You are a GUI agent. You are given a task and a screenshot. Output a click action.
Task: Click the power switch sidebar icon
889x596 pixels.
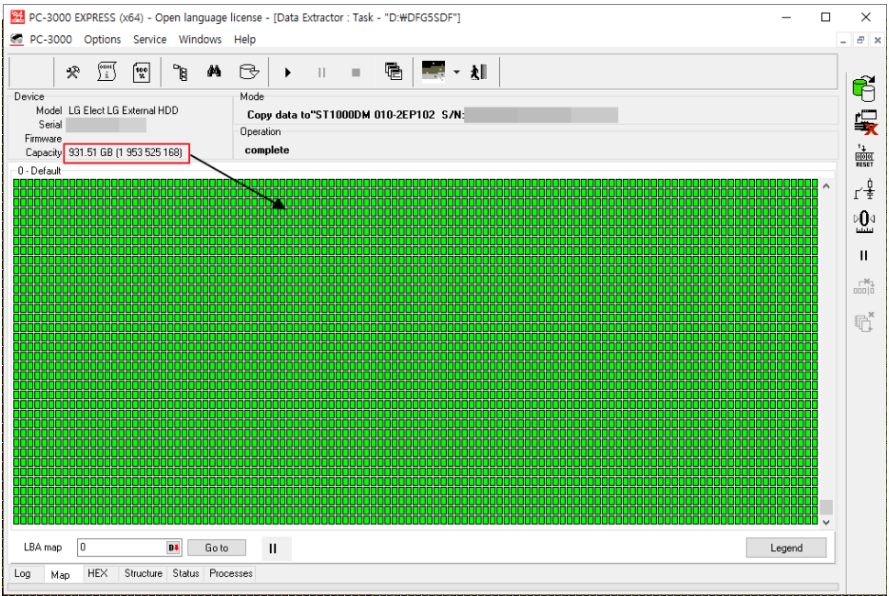click(x=864, y=189)
